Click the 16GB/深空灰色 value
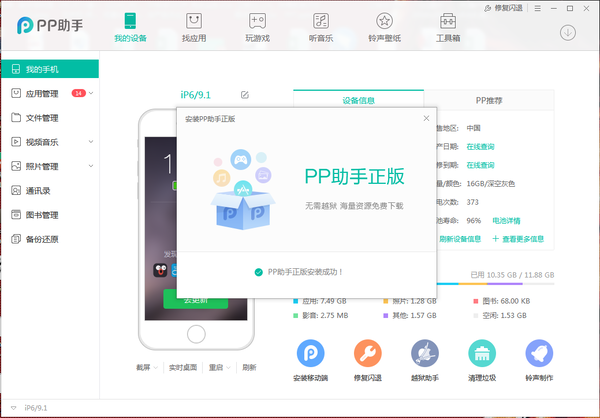 [x=491, y=184]
